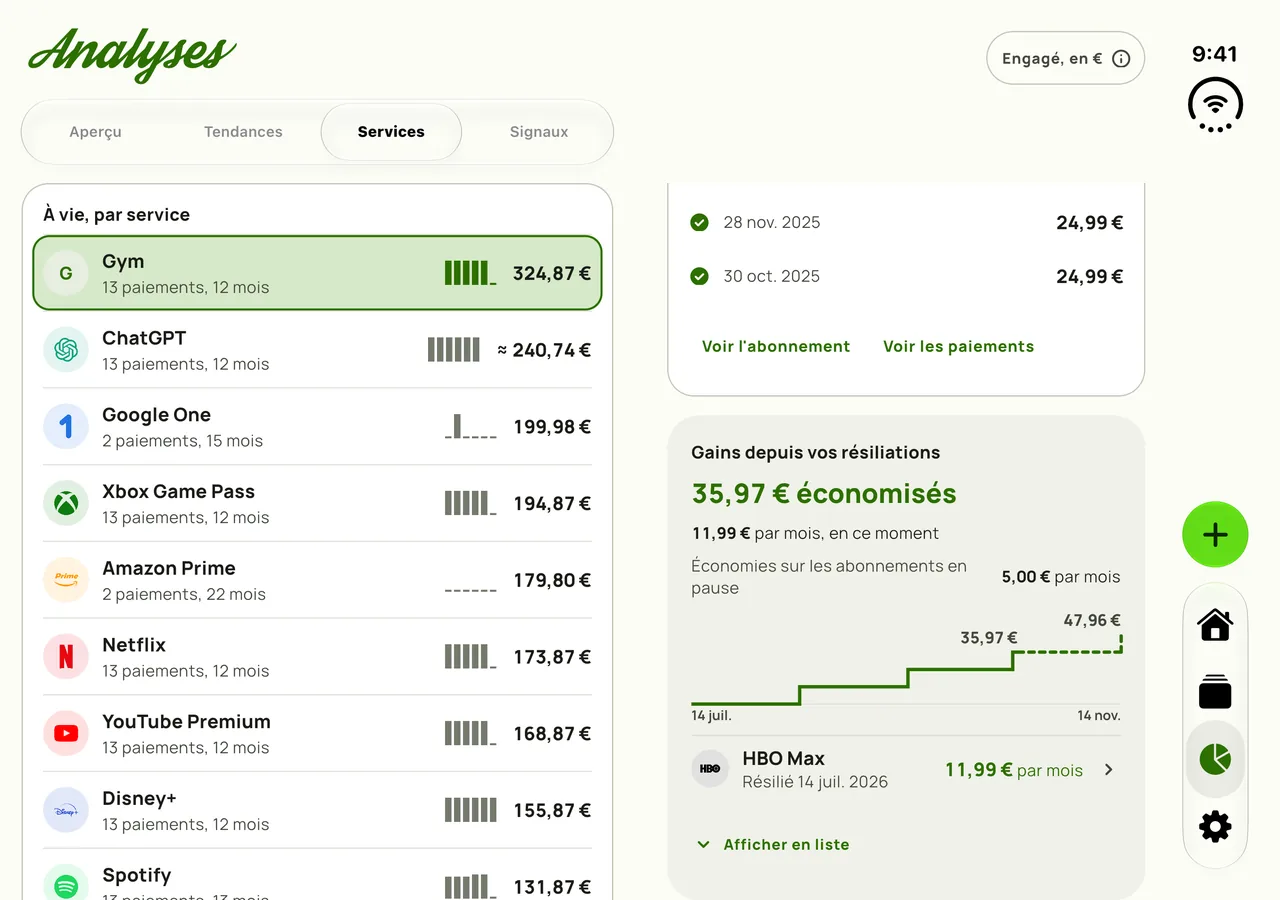Open the Gym service icon
Screen dimensions: 1280x900
[66, 273]
